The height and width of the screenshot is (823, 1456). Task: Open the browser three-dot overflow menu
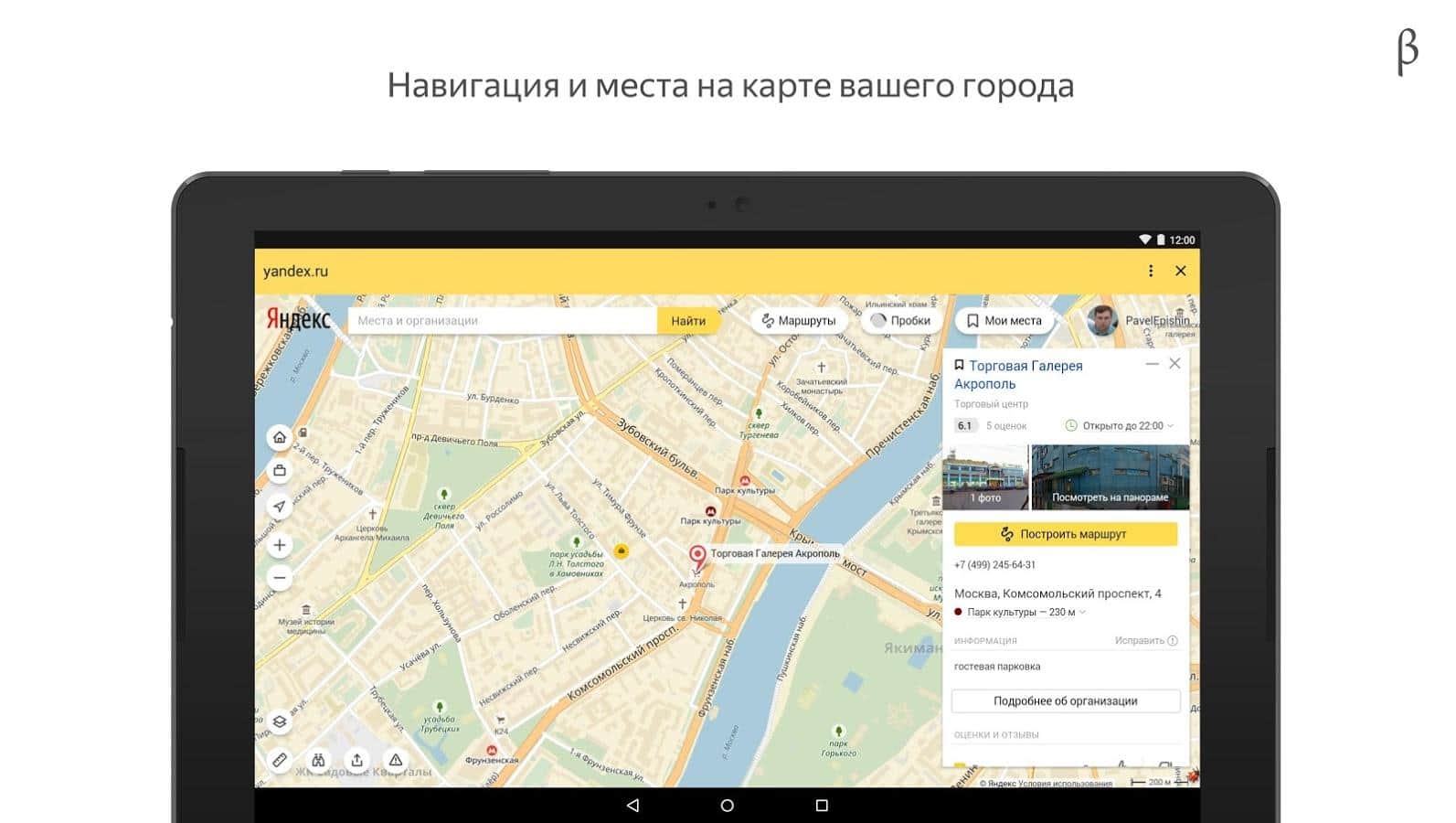1151,271
